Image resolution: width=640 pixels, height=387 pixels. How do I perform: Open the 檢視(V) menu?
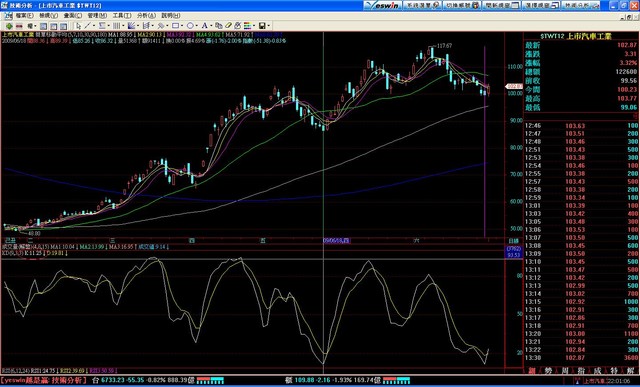coord(49,16)
